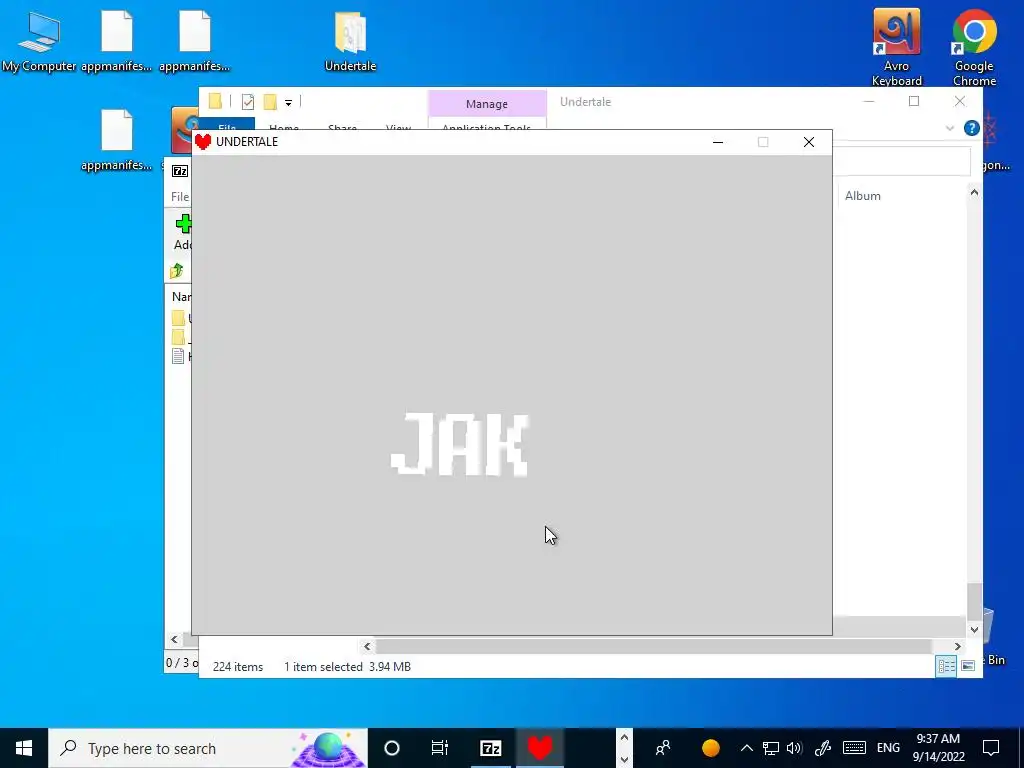Open Manage tab in Explorer ribbon
Viewport: 1024px width, 768px height.
click(487, 104)
